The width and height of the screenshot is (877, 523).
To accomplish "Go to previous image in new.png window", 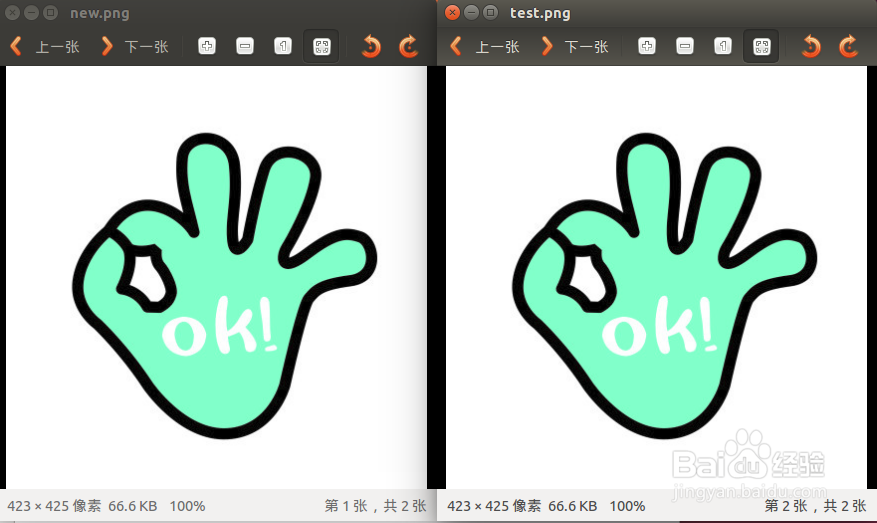I will pyautogui.click(x=45, y=46).
